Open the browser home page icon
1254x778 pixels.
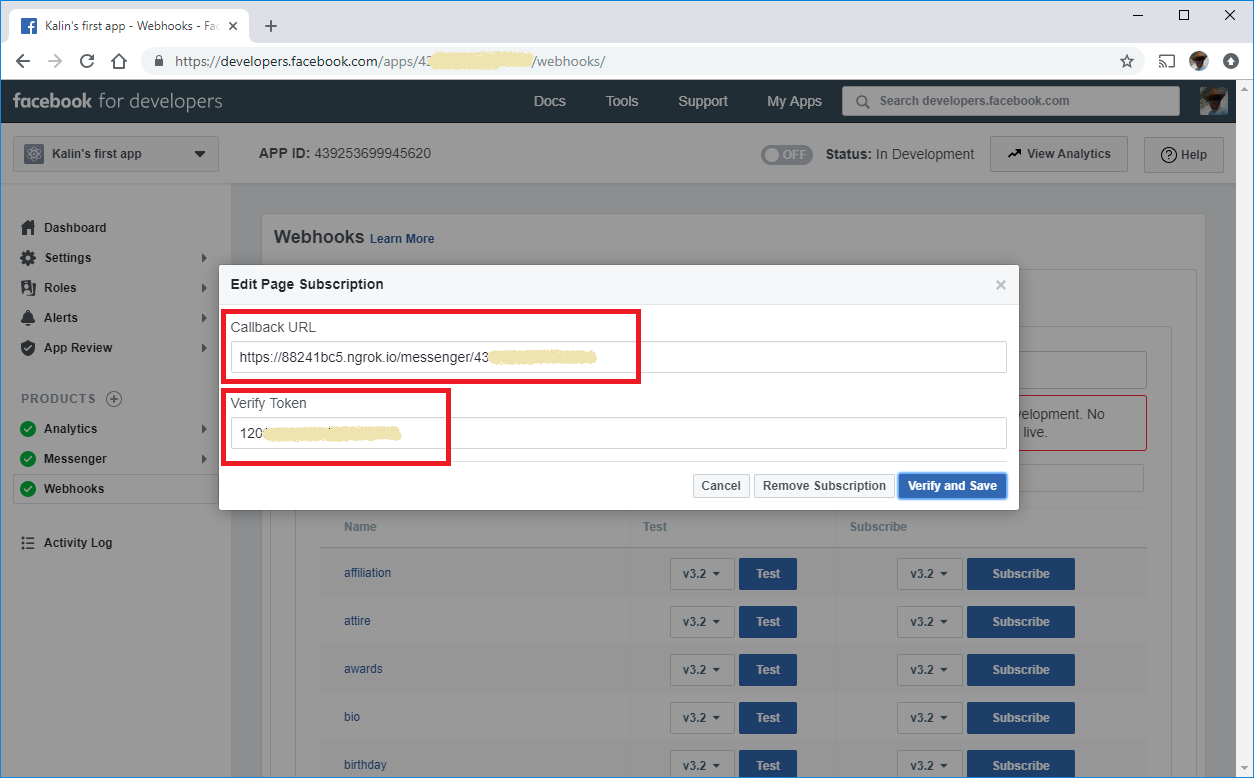point(119,61)
